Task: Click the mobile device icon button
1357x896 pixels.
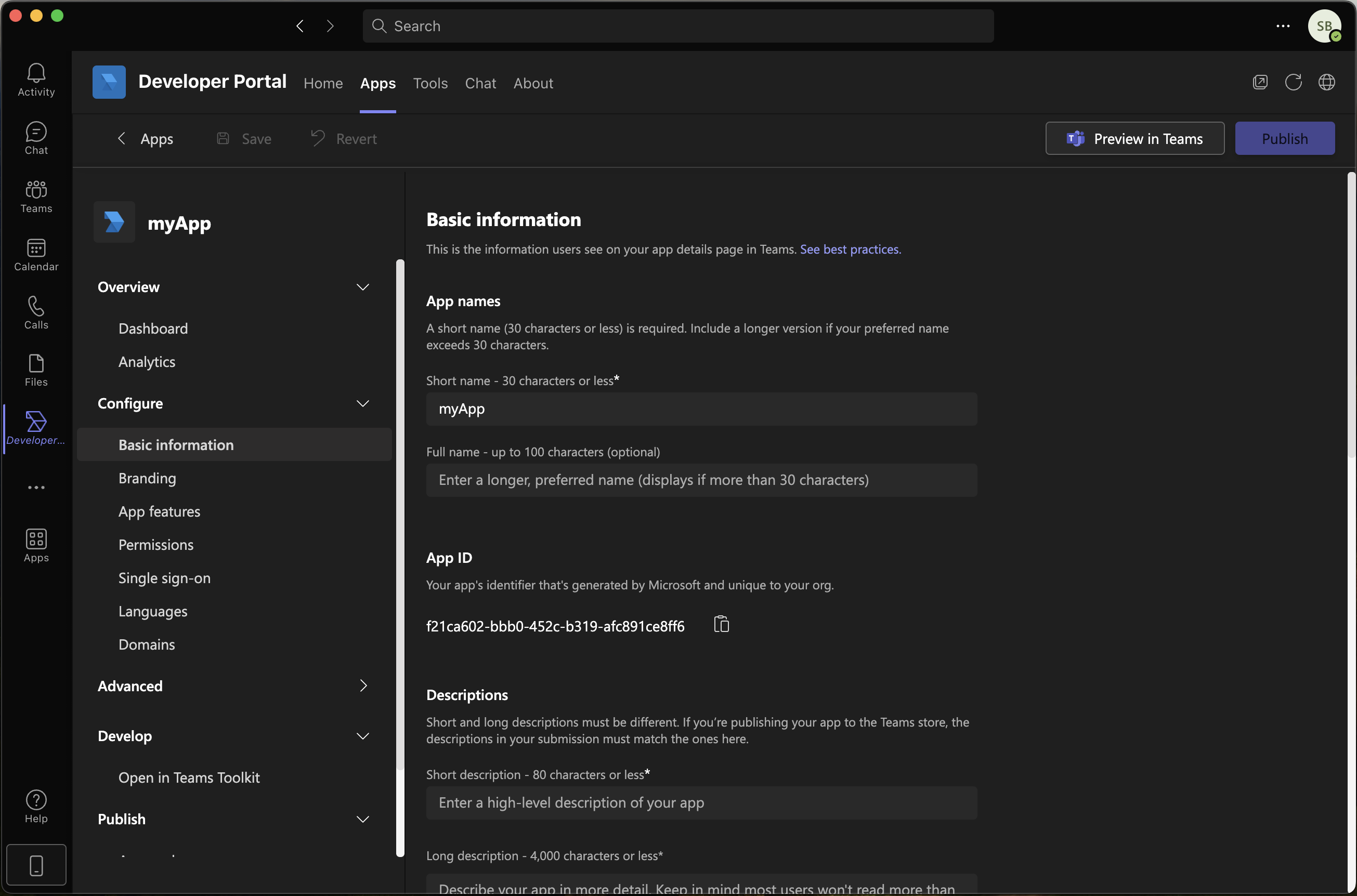Action: click(x=36, y=865)
